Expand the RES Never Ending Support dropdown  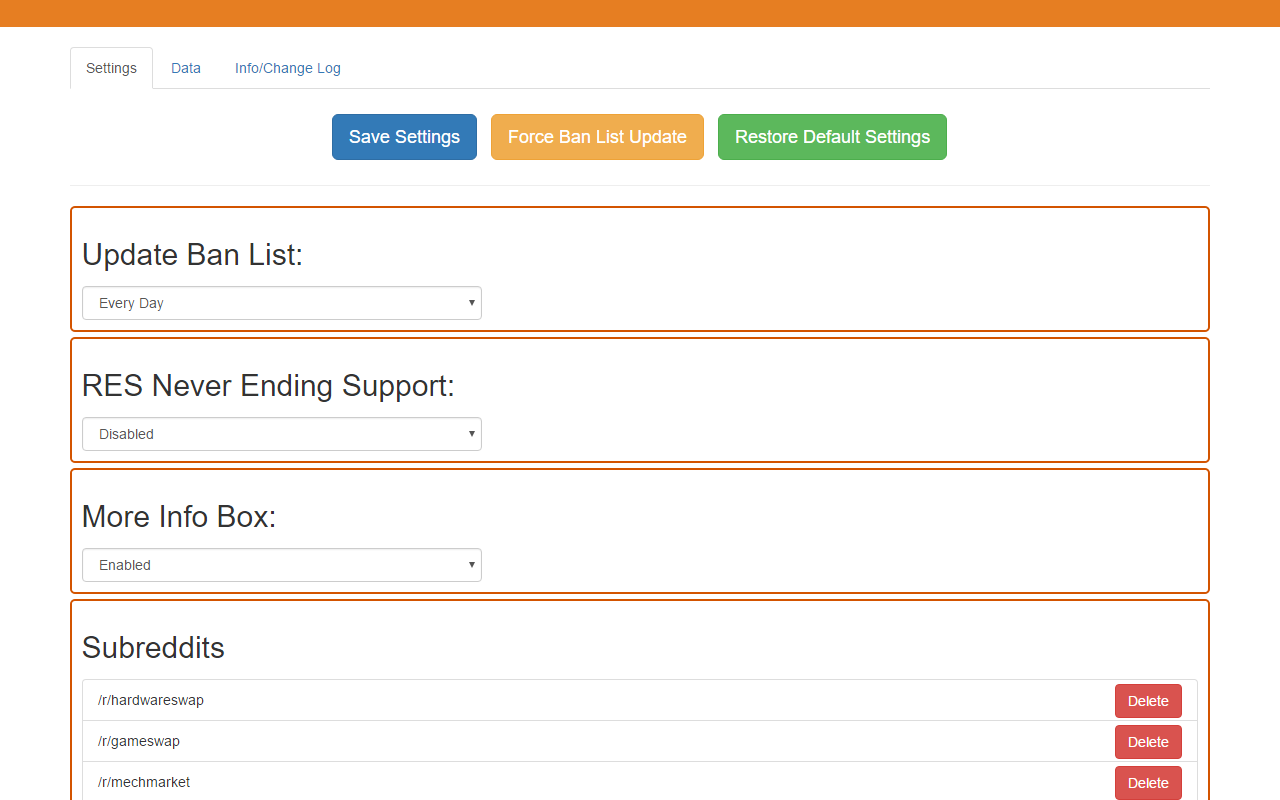point(282,434)
